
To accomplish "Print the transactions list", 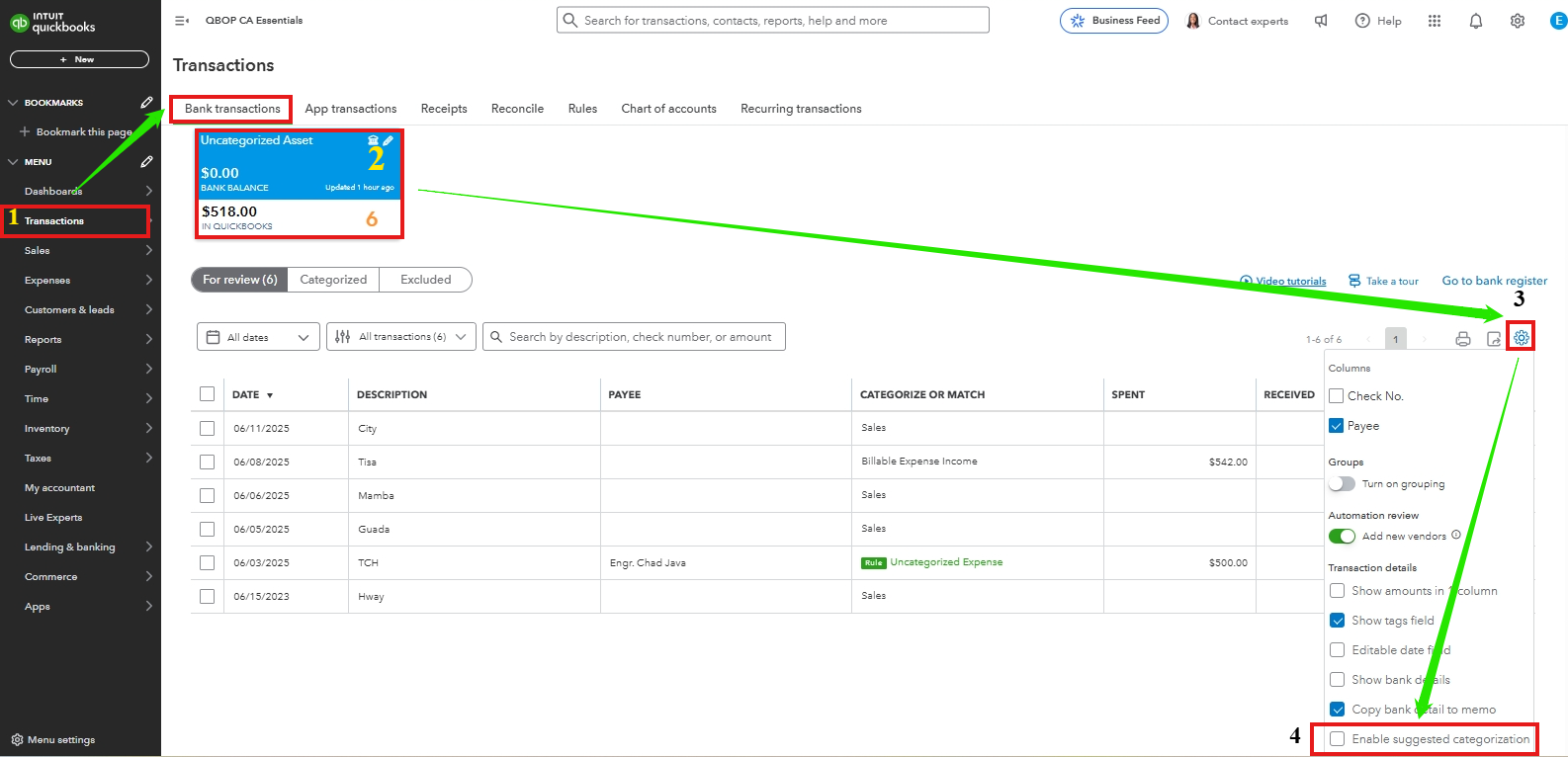I will (1463, 339).
